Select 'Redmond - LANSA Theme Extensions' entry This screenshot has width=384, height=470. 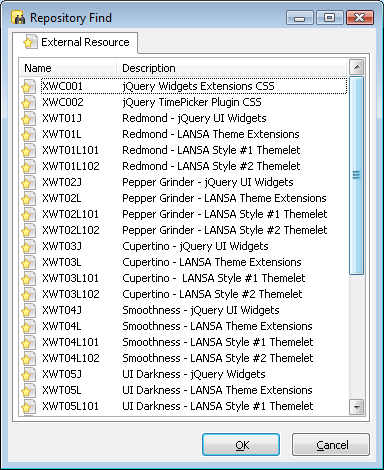pos(211,134)
